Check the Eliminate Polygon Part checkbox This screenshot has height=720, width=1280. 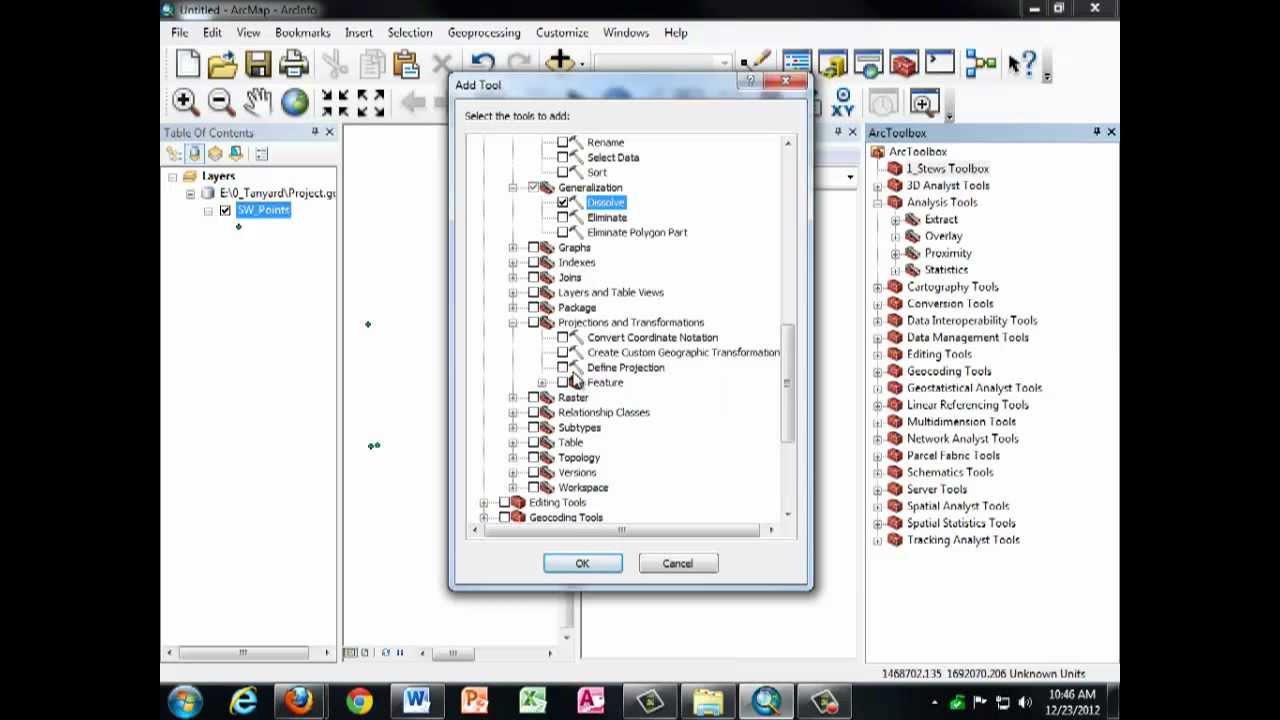click(562, 232)
